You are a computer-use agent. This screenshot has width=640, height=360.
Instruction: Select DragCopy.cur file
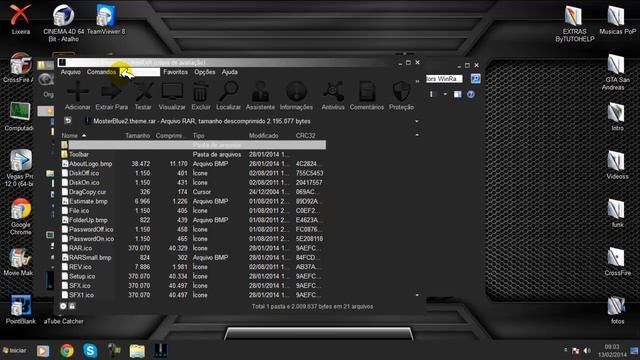coord(193,192)
